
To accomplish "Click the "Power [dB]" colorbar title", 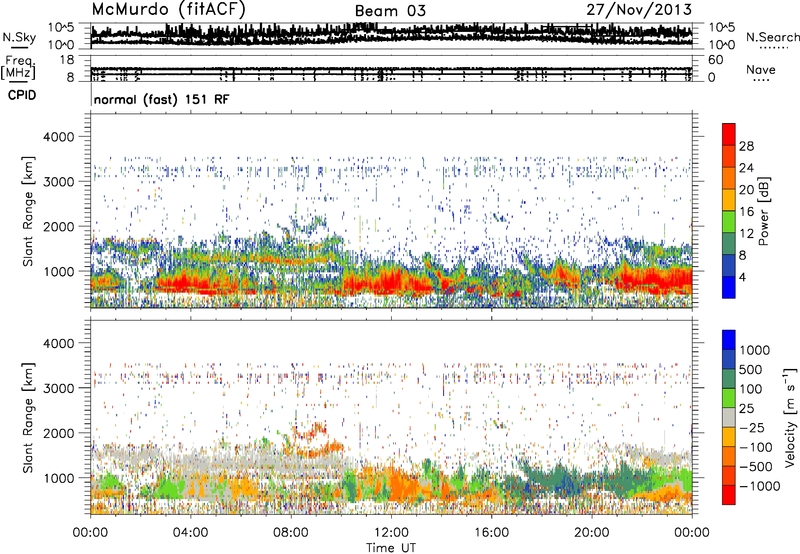I will click(763, 211).
